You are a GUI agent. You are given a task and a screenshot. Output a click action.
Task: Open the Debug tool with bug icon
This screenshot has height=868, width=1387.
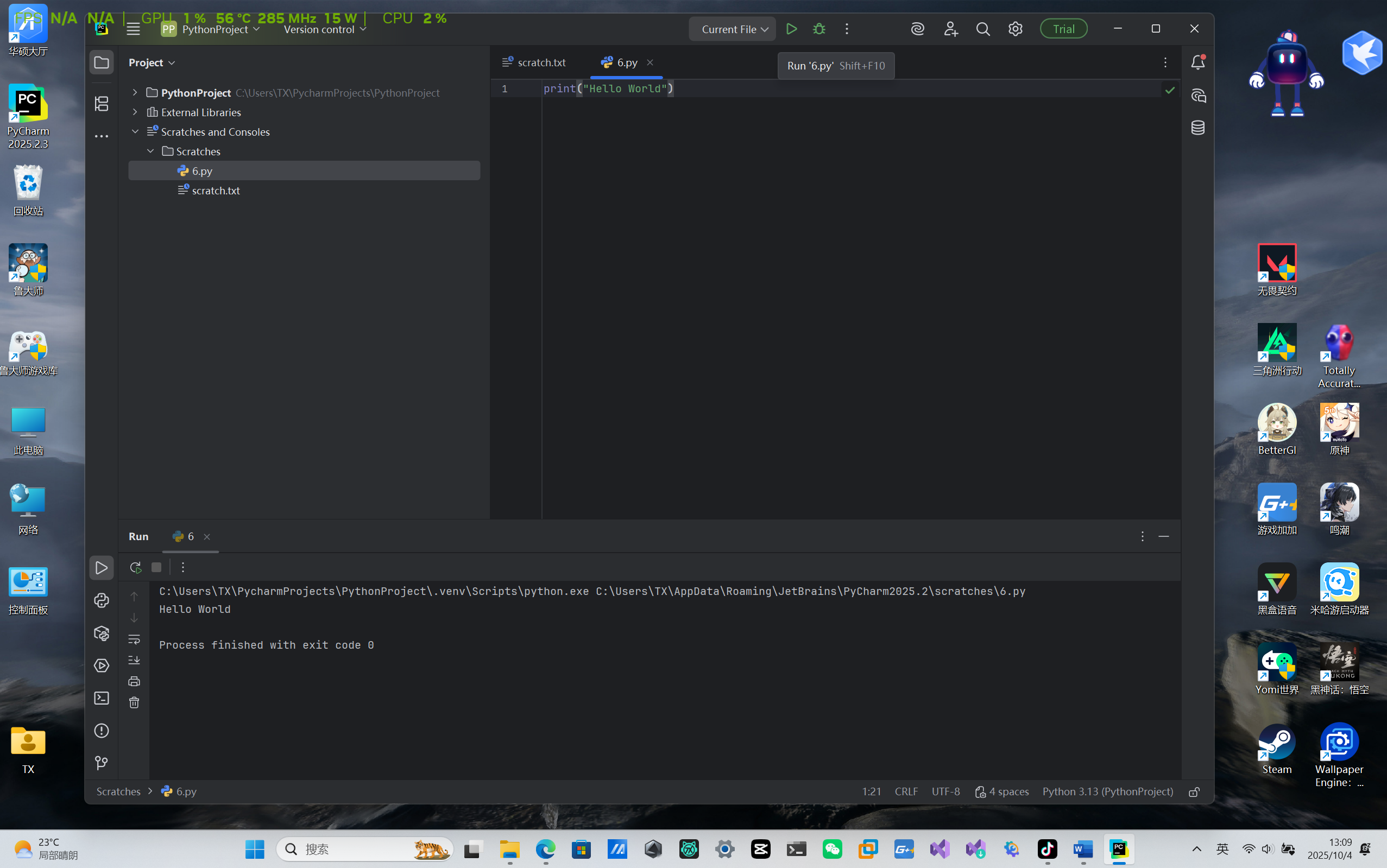(x=819, y=28)
